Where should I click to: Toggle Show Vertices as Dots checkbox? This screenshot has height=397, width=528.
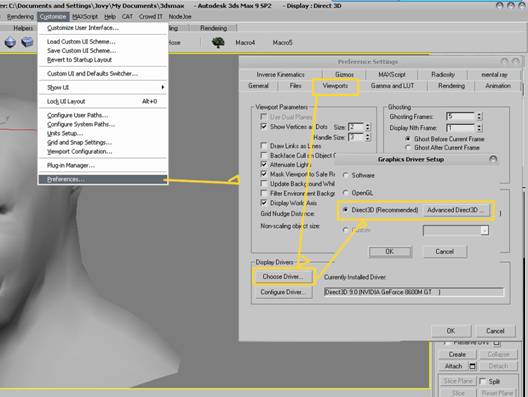click(264, 127)
